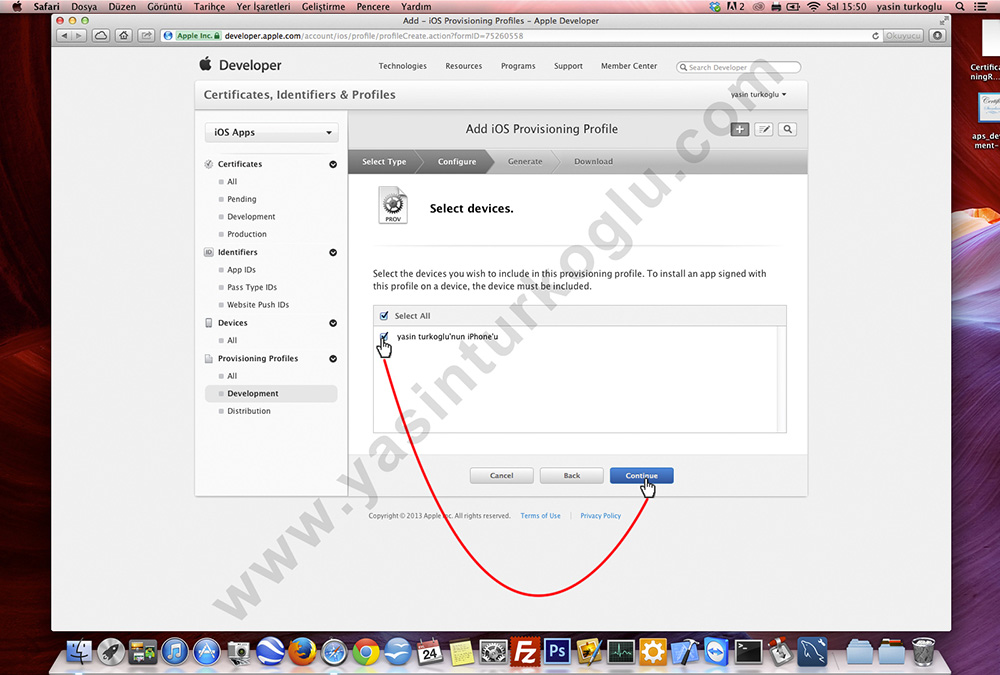Click the add profile plus icon

pyautogui.click(x=740, y=130)
